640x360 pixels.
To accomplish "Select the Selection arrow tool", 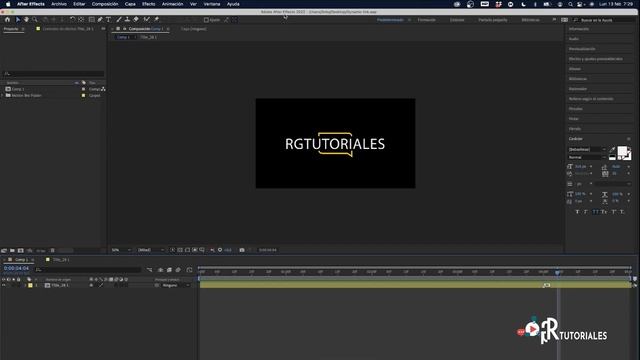I will pos(18,19).
